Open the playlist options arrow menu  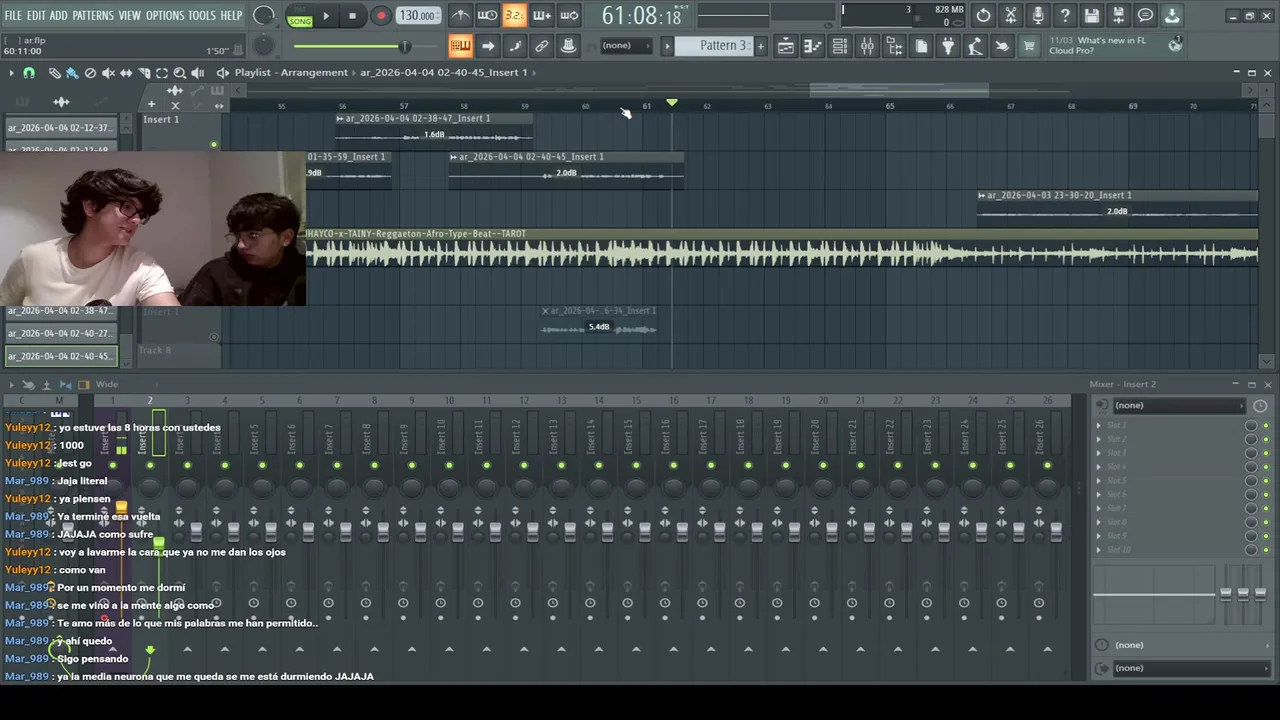pyautogui.click(x=11, y=73)
